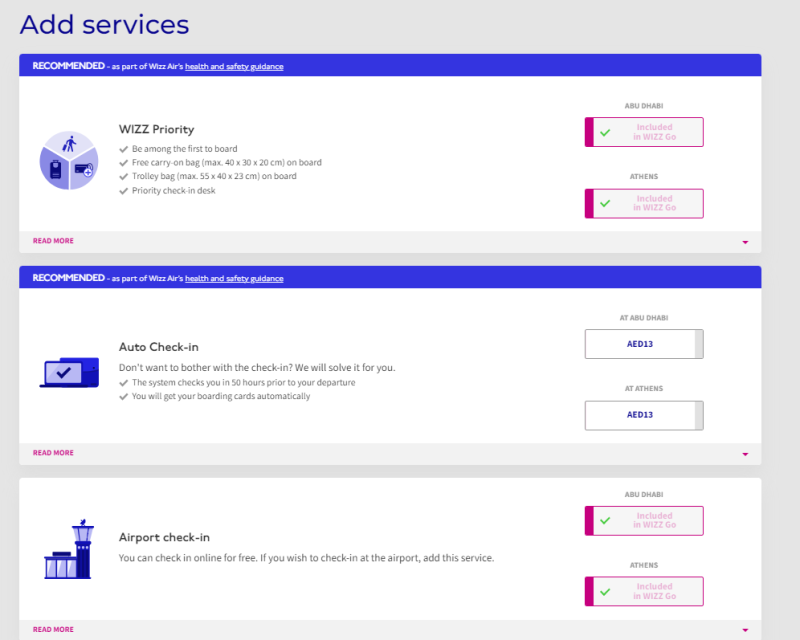Click the "Auto Check-in" service title
This screenshot has width=800, height=640.
[159, 347]
